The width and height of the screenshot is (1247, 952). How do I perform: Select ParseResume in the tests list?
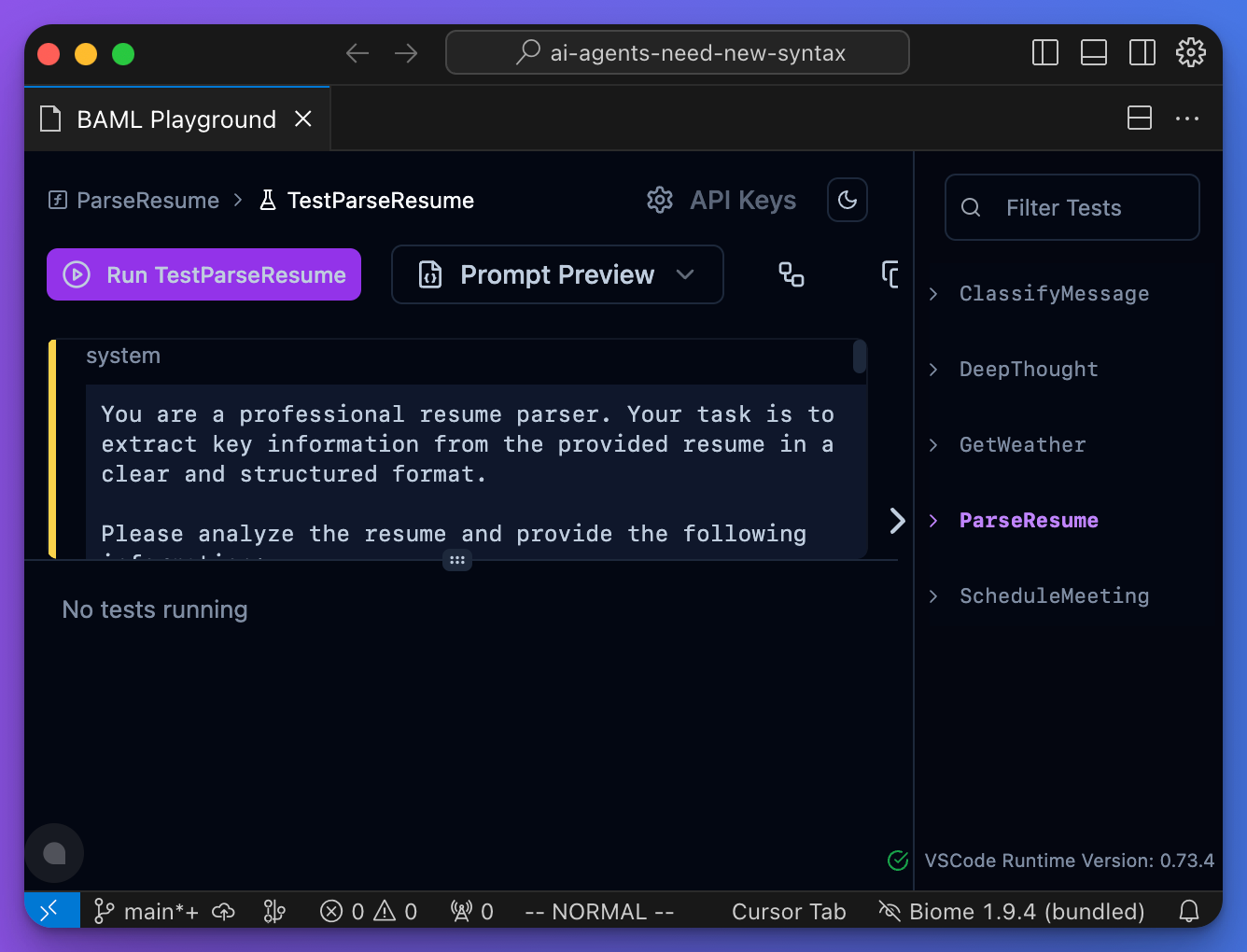[1029, 521]
